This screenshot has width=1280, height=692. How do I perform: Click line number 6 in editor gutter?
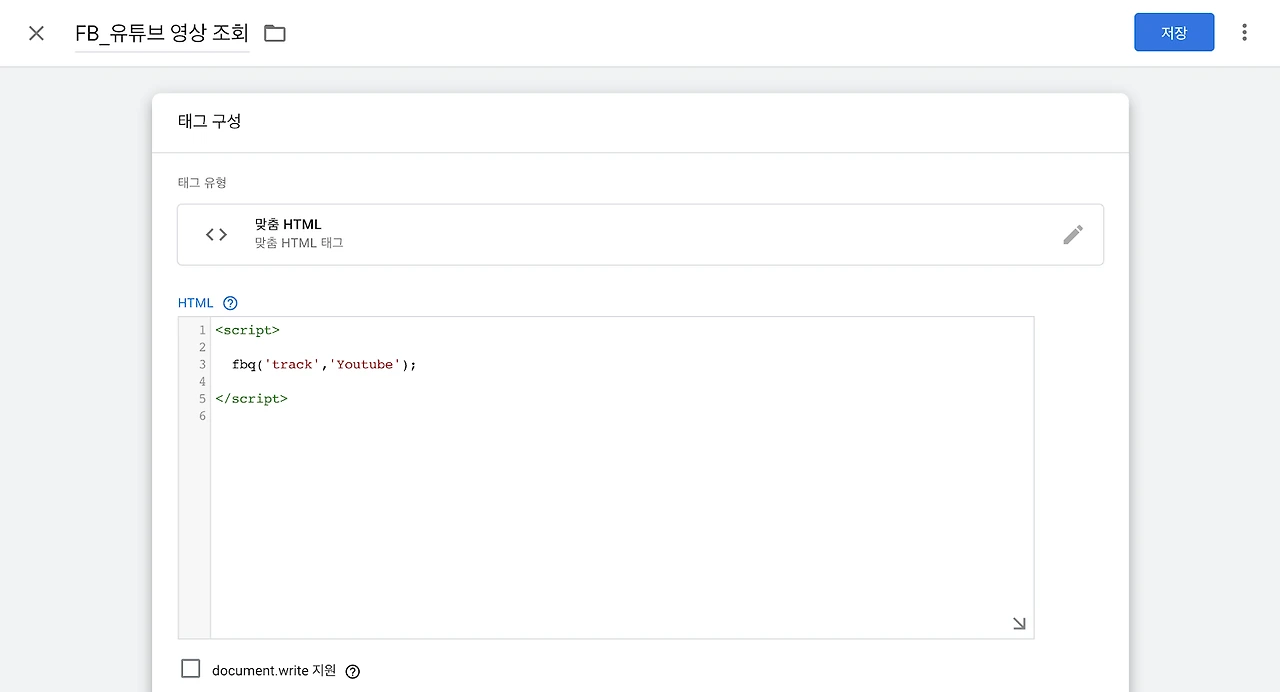[202, 416]
